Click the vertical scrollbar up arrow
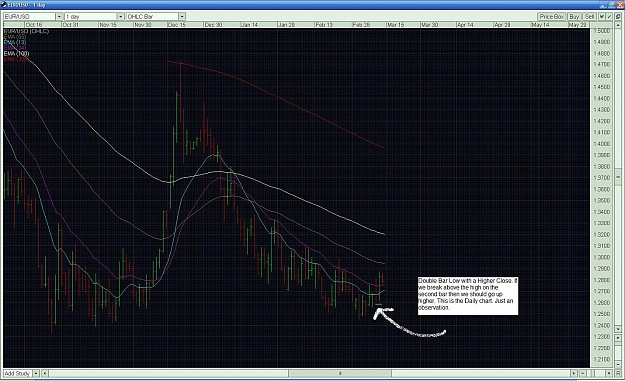The height and width of the screenshot is (381, 625). [x=618, y=25]
